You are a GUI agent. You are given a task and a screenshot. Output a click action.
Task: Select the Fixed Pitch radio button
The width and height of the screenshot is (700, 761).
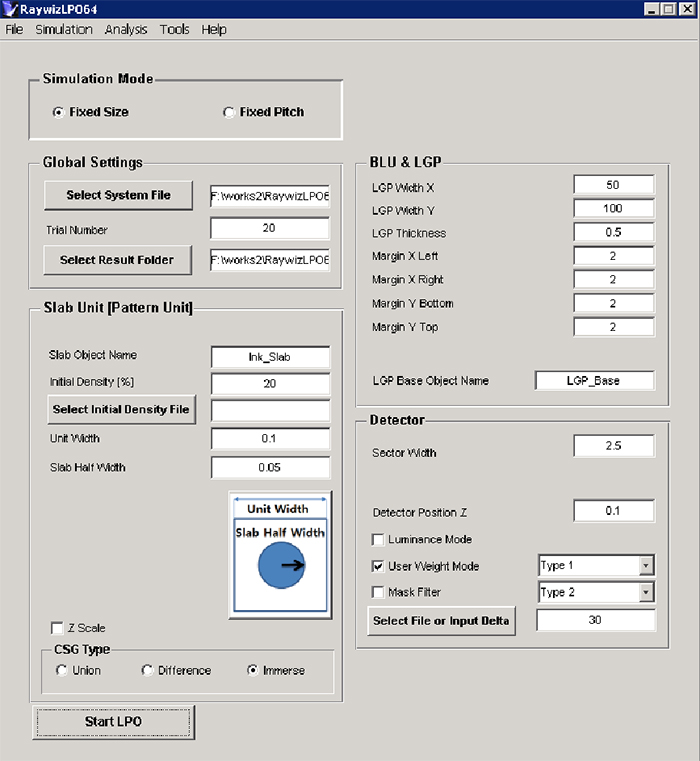pyautogui.click(x=229, y=112)
